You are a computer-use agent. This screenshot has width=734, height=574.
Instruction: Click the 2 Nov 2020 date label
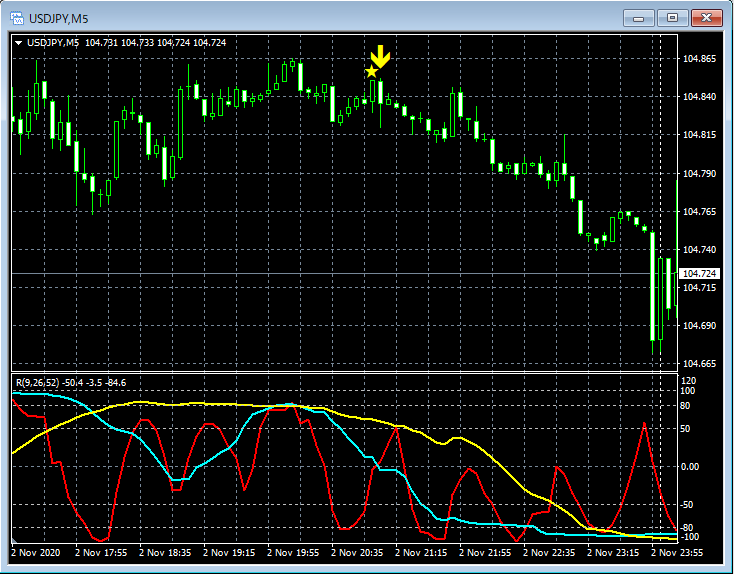(36, 551)
